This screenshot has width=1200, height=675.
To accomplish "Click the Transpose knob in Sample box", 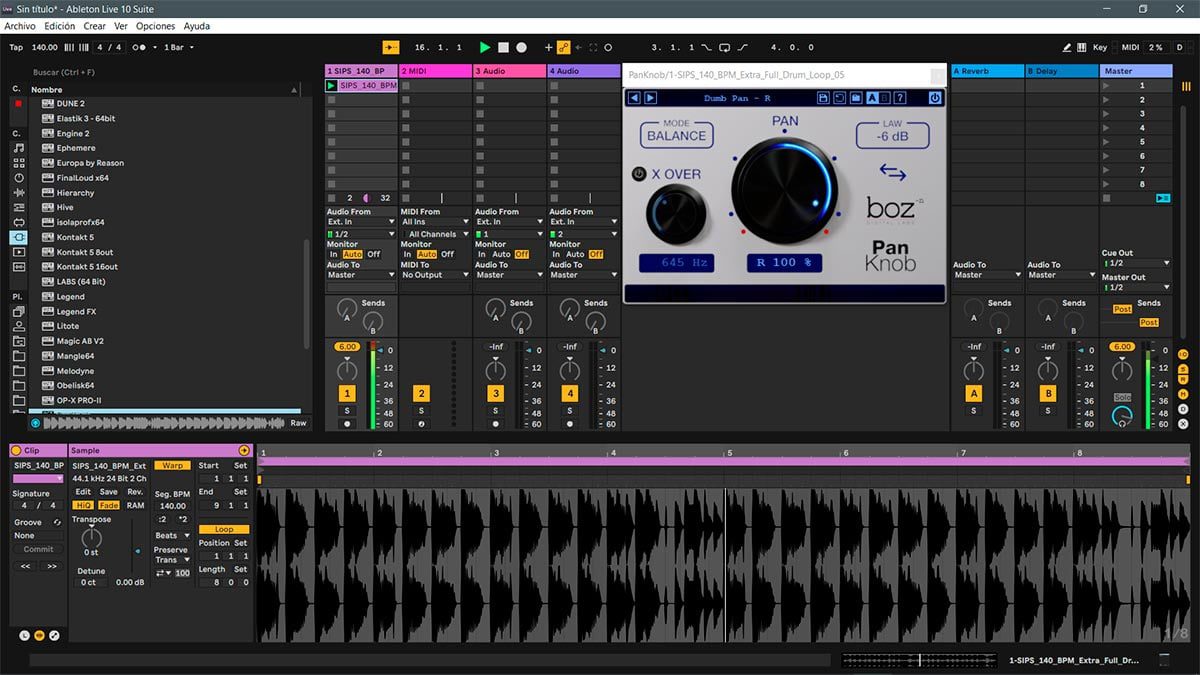I will [x=92, y=536].
